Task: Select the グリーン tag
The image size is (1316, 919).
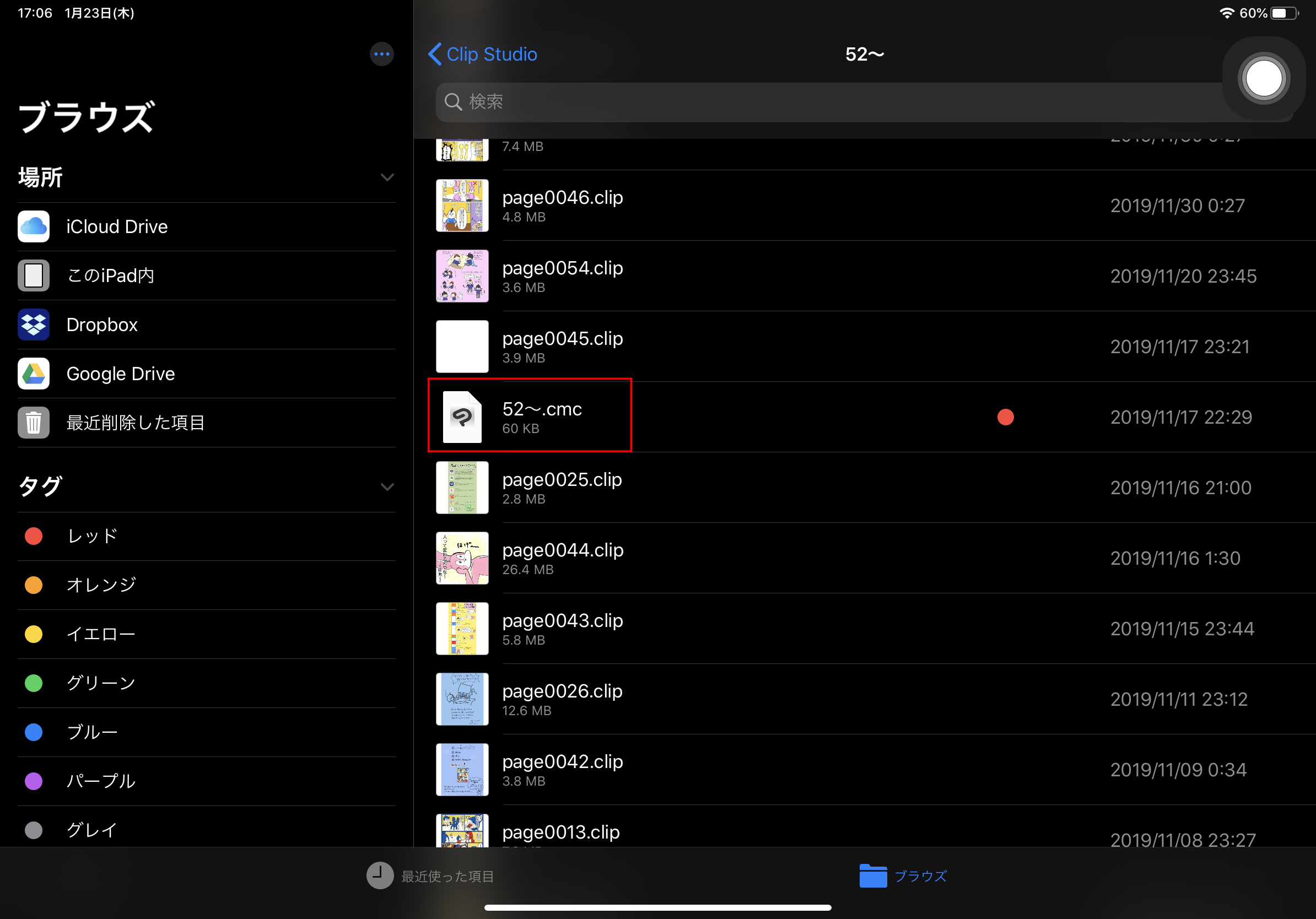Action: (100, 683)
